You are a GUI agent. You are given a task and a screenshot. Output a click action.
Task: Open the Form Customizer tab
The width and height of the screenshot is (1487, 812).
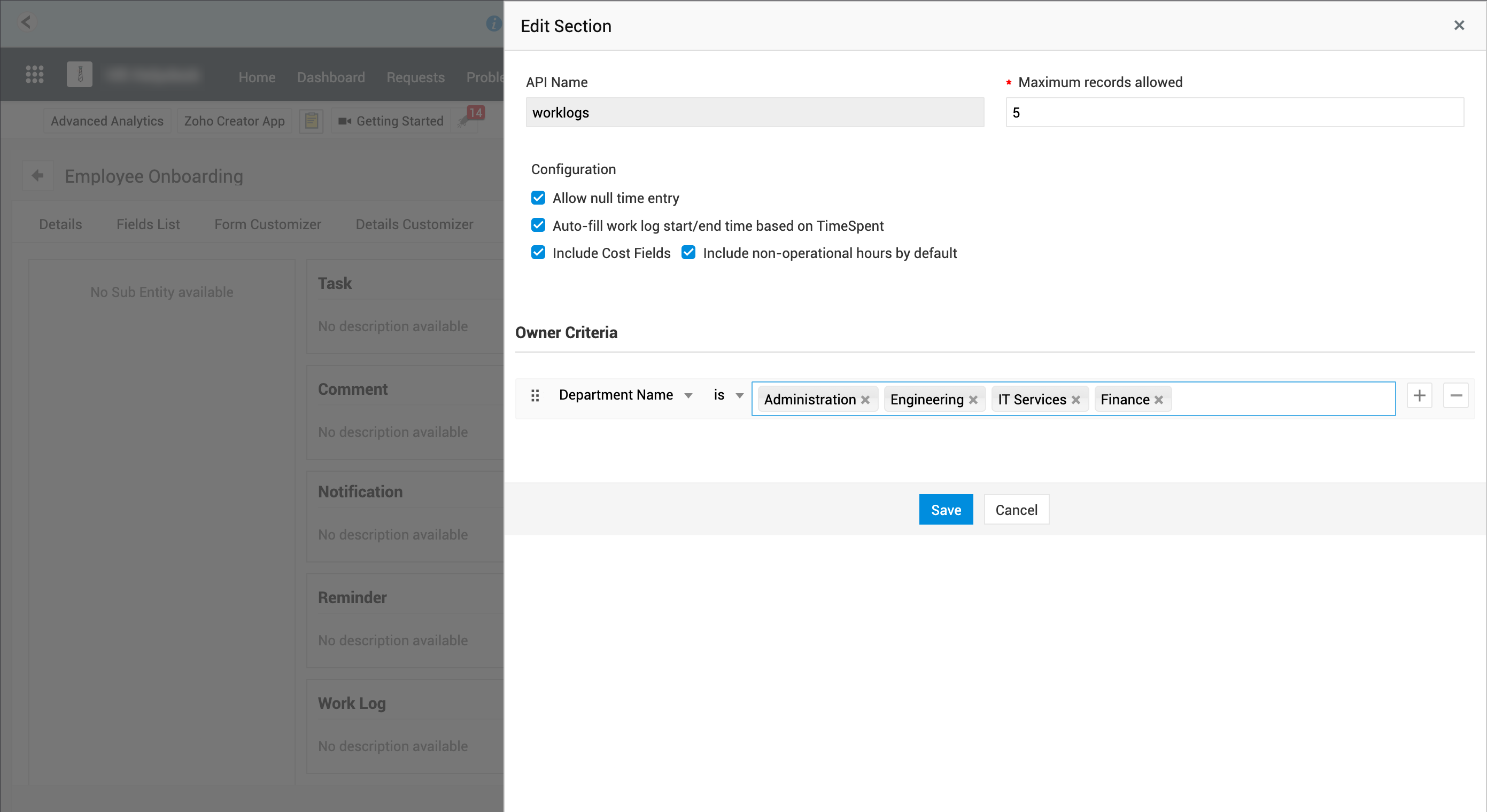coord(267,224)
